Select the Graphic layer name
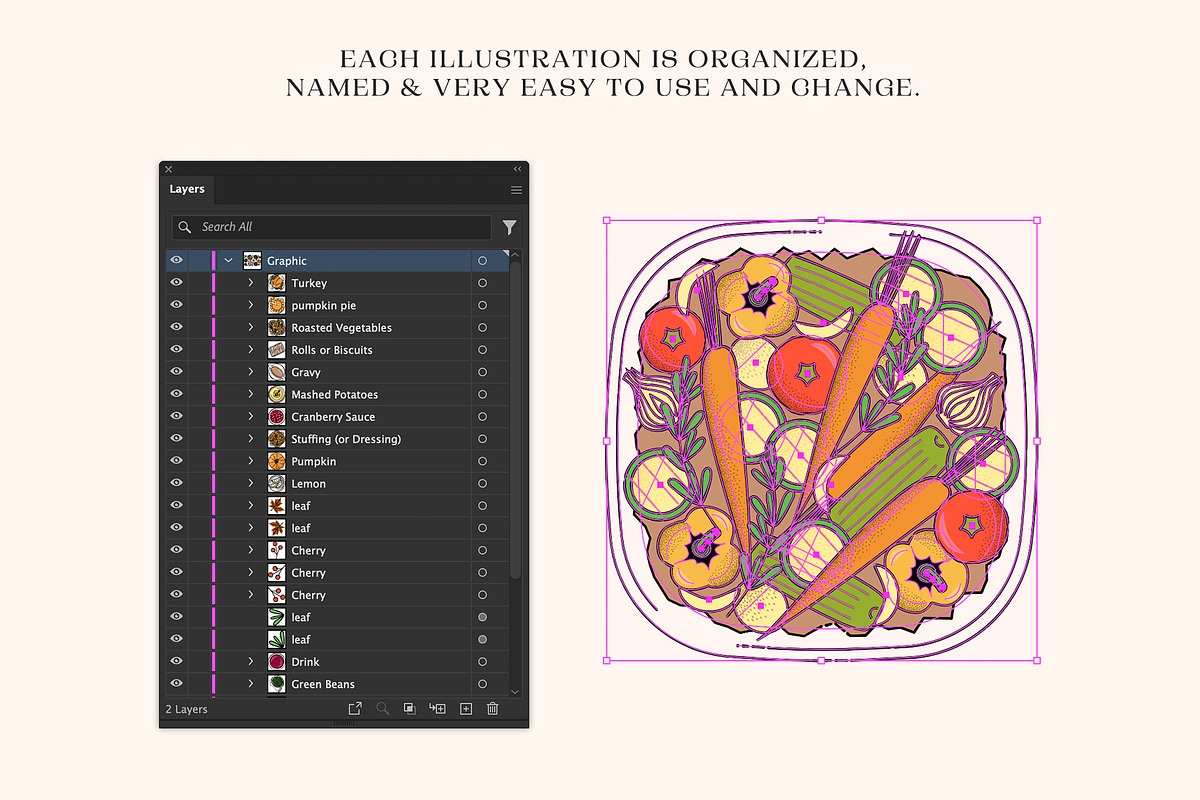Screen dimensions: 1200x800 click(x=287, y=261)
